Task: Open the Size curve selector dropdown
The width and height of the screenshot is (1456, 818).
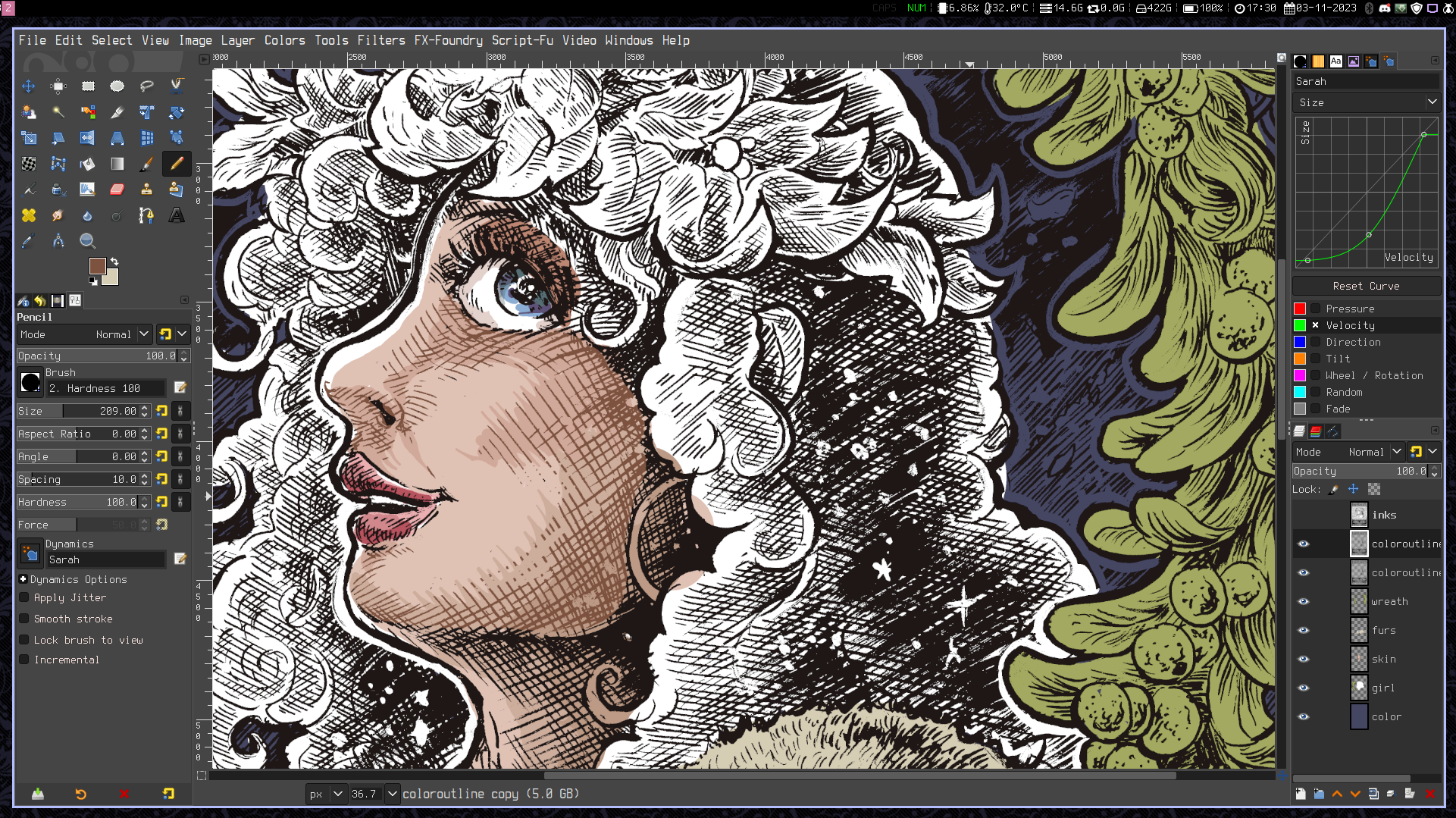Action: click(1366, 102)
